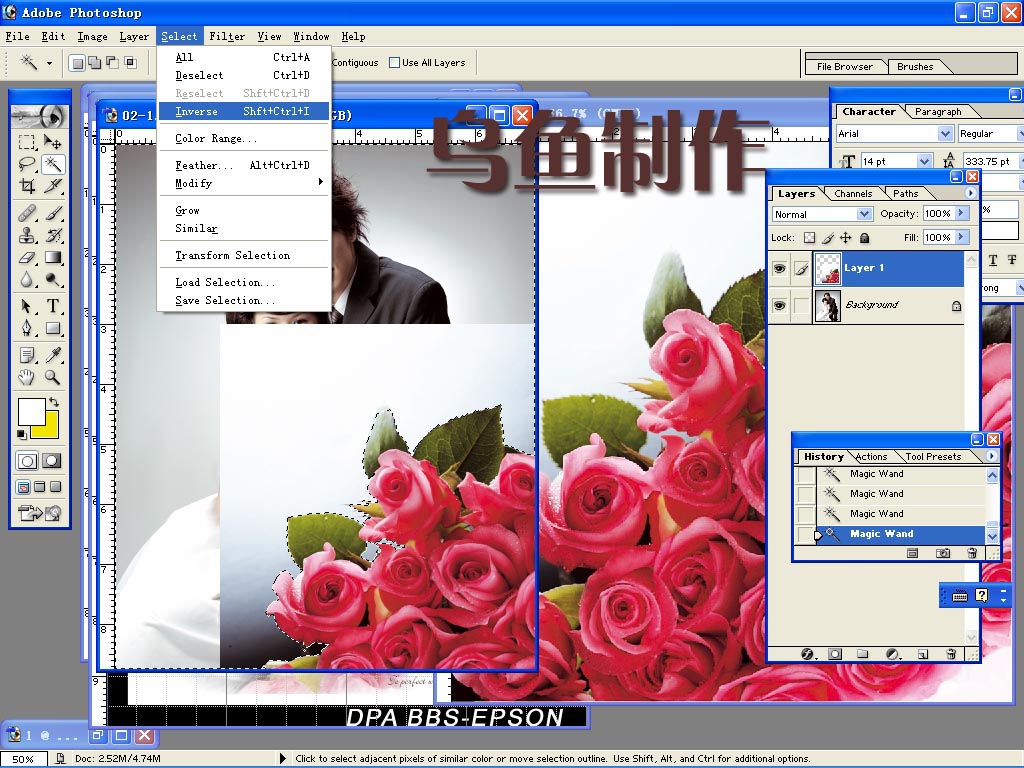The image size is (1024, 768).
Task: Choose Transform Selection menu entry
Action: click(x=244, y=255)
